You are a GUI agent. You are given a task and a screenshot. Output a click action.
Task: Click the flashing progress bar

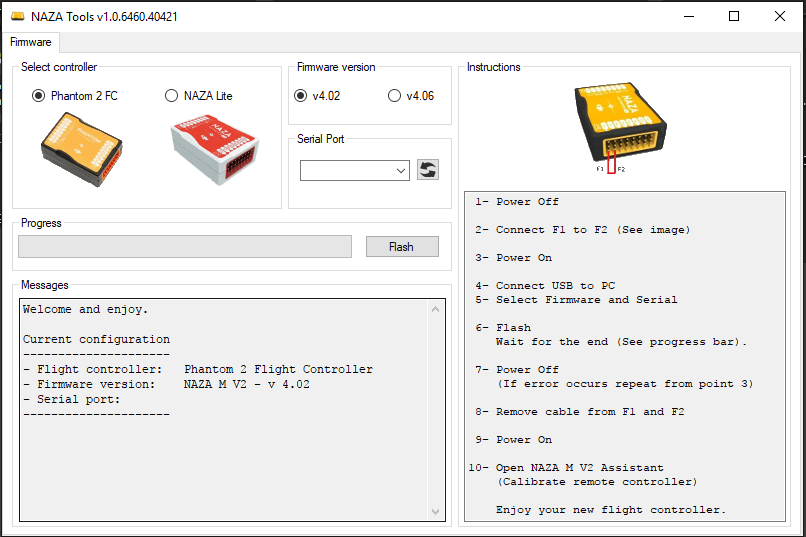tap(185, 247)
